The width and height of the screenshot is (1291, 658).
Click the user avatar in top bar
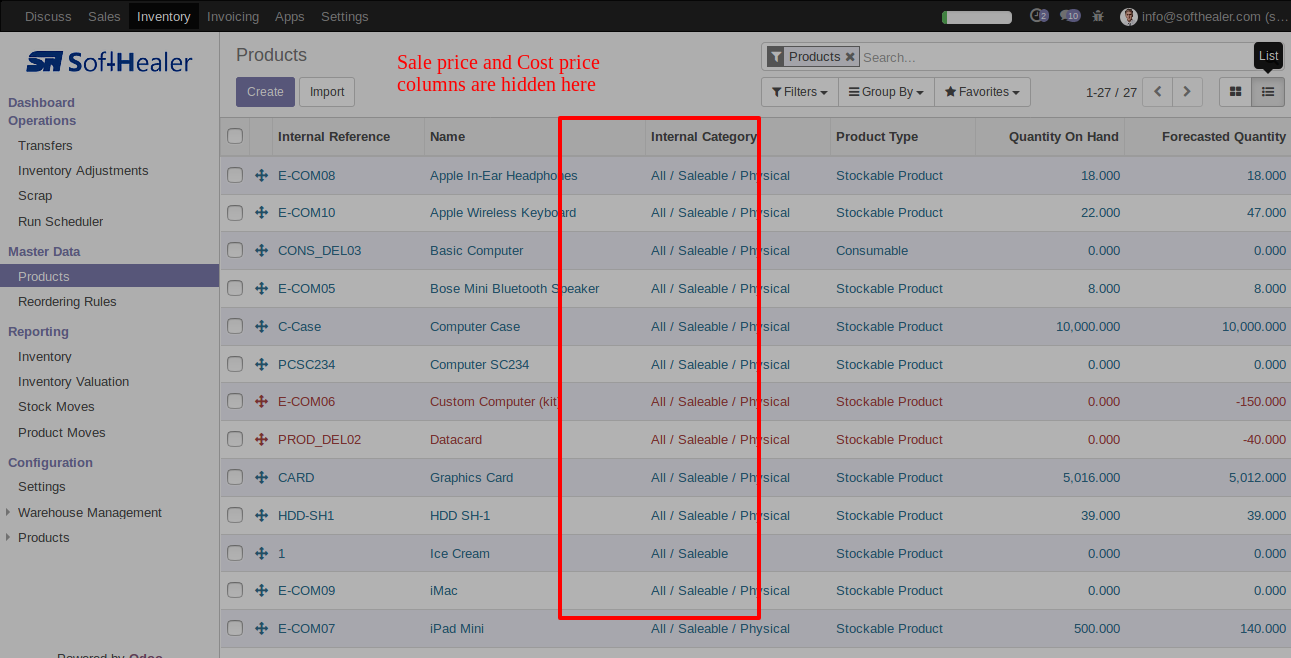pyautogui.click(x=1129, y=16)
